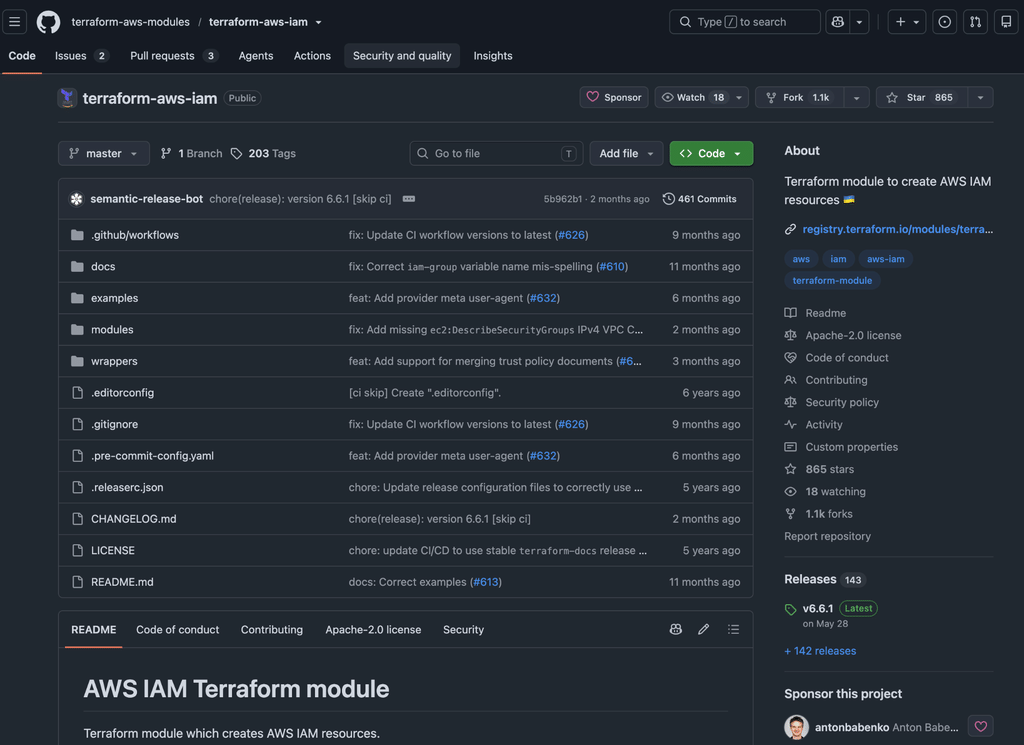
Task: Open the issues icon in the top header
Action: tap(944, 22)
